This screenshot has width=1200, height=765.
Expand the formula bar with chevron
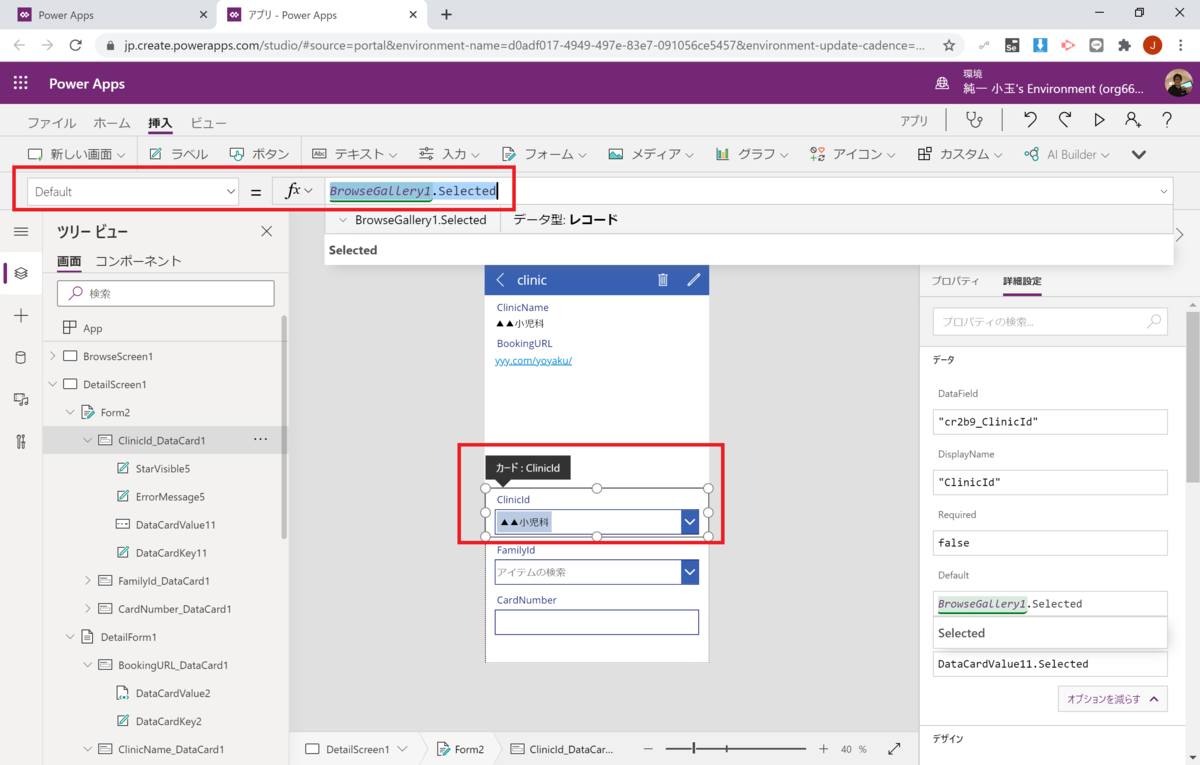click(1164, 191)
